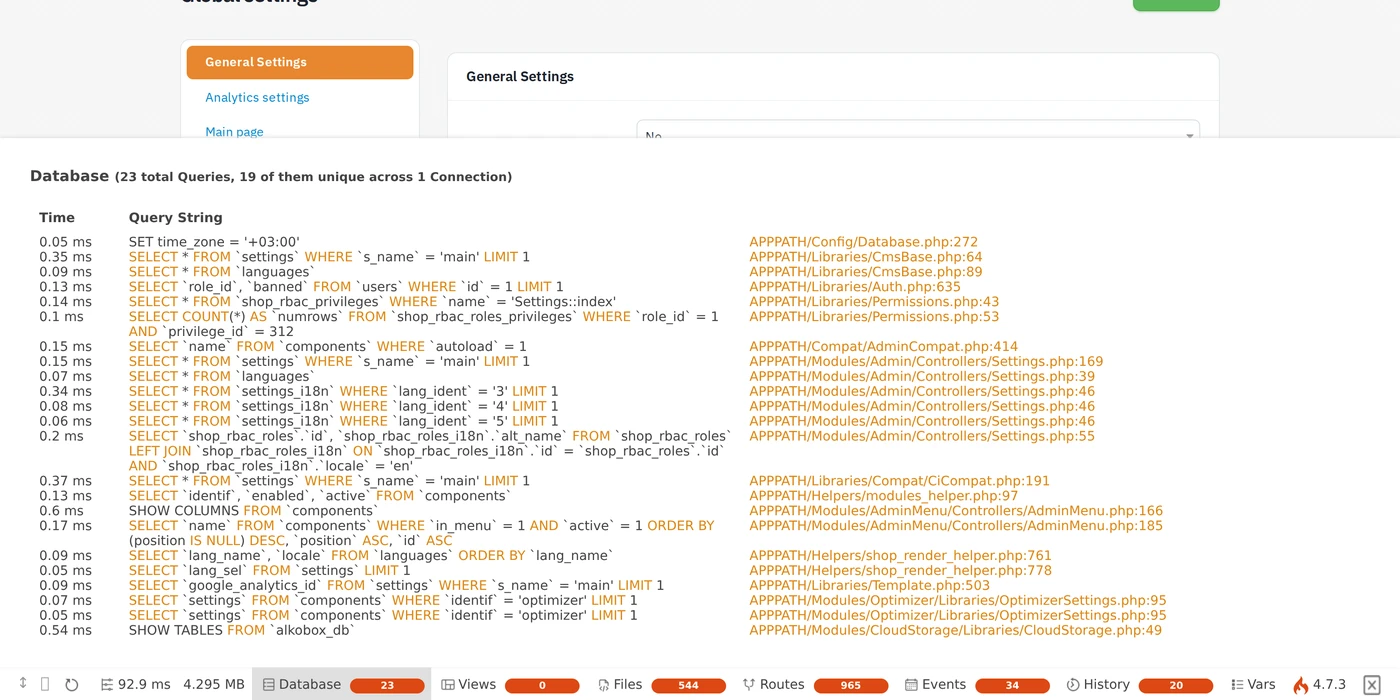1400x700 pixels.
Task: Click the shop_rbac_privileges Settings::index query
Action: [372, 302]
